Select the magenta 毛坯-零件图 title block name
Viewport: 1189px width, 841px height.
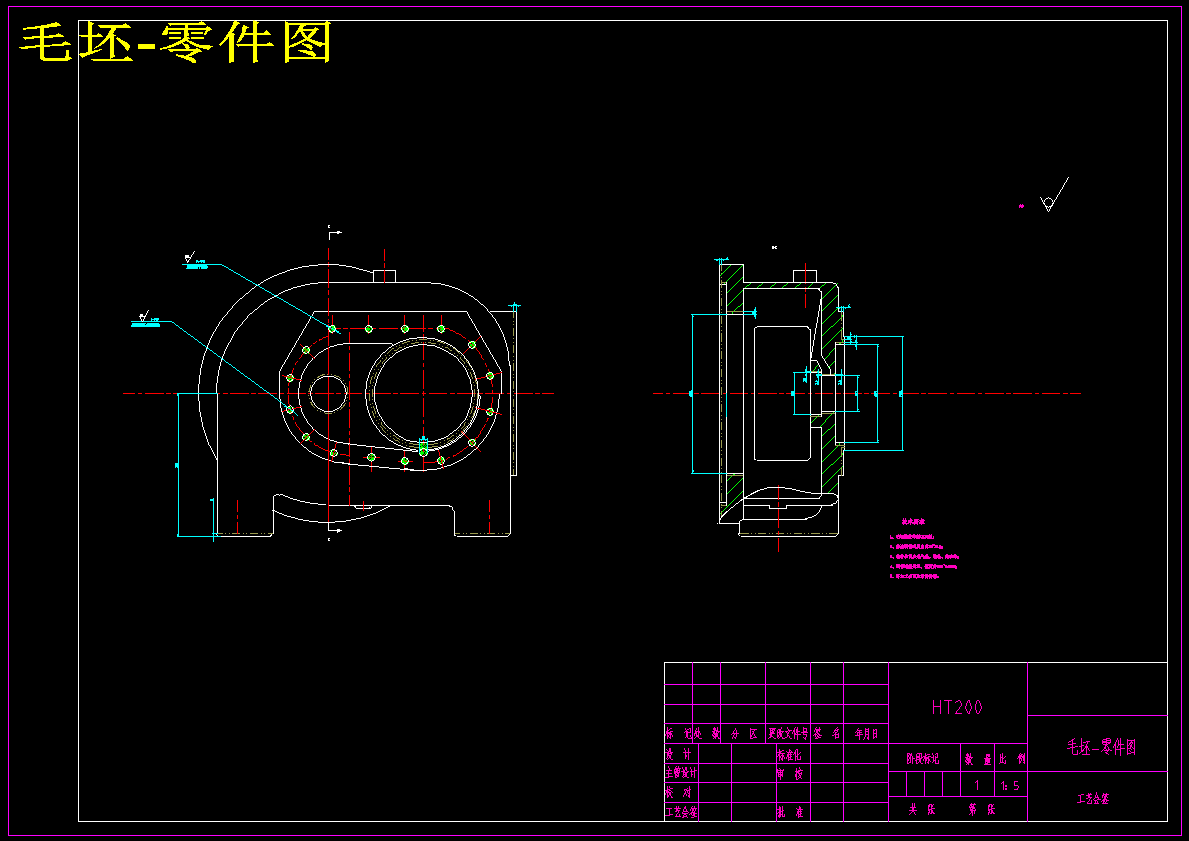1102,746
